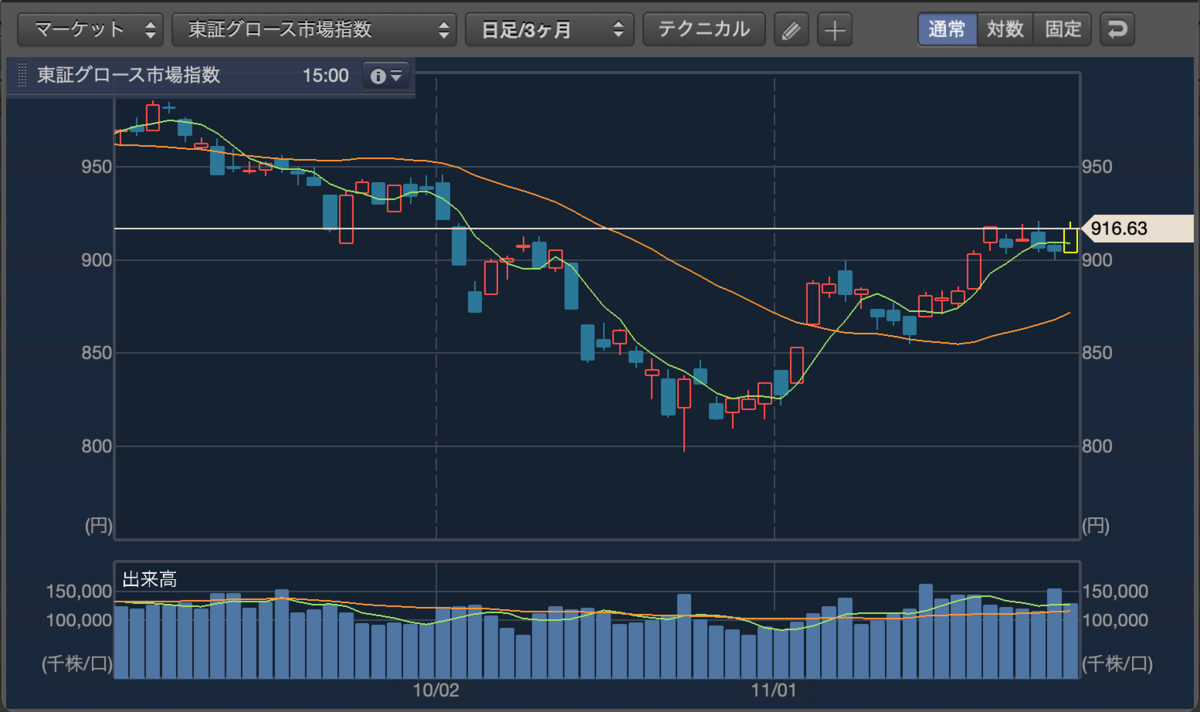This screenshot has width=1200, height=712.
Task: Switch chart scale to 対数
Action: [1005, 29]
